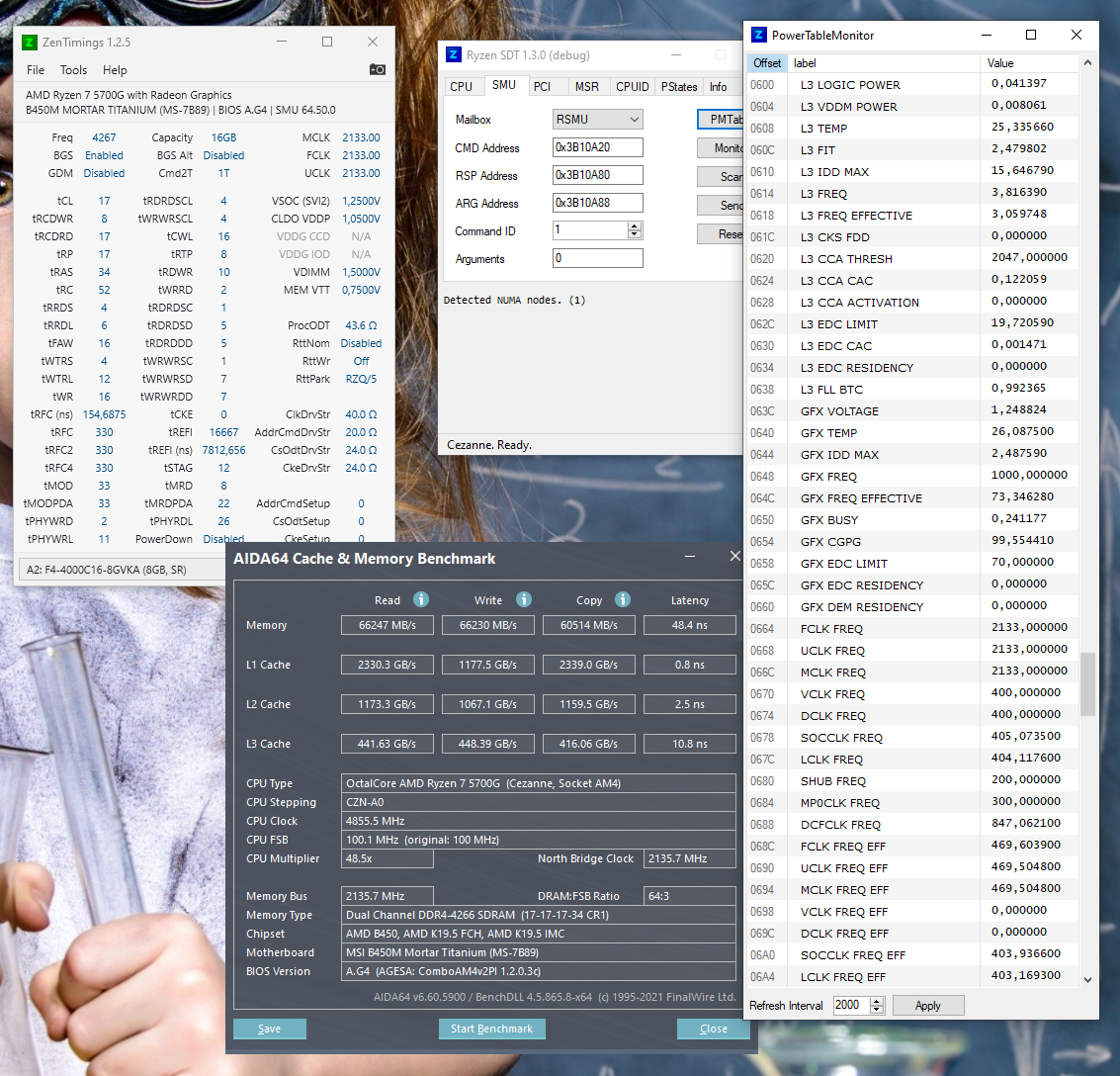The width and height of the screenshot is (1120, 1076).
Task: Sort by the Offset column header
Action: [767, 63]
